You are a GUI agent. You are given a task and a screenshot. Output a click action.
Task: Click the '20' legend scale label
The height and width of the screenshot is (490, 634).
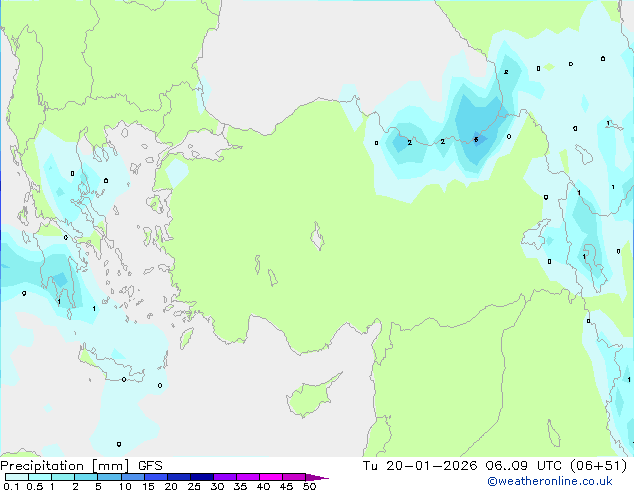[x=171, y=486]
